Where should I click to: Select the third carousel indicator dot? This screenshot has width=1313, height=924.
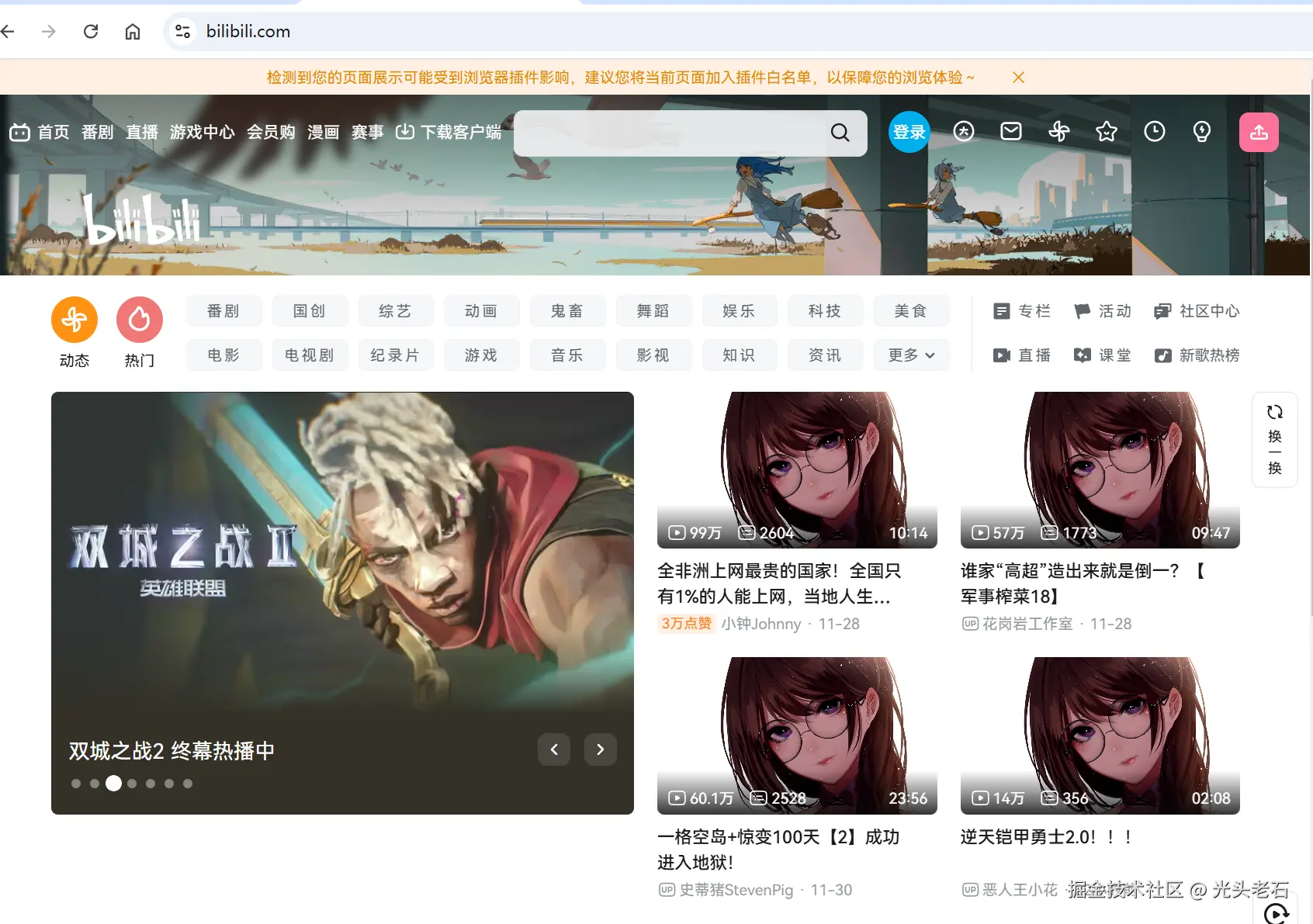[x=113, y=784]
